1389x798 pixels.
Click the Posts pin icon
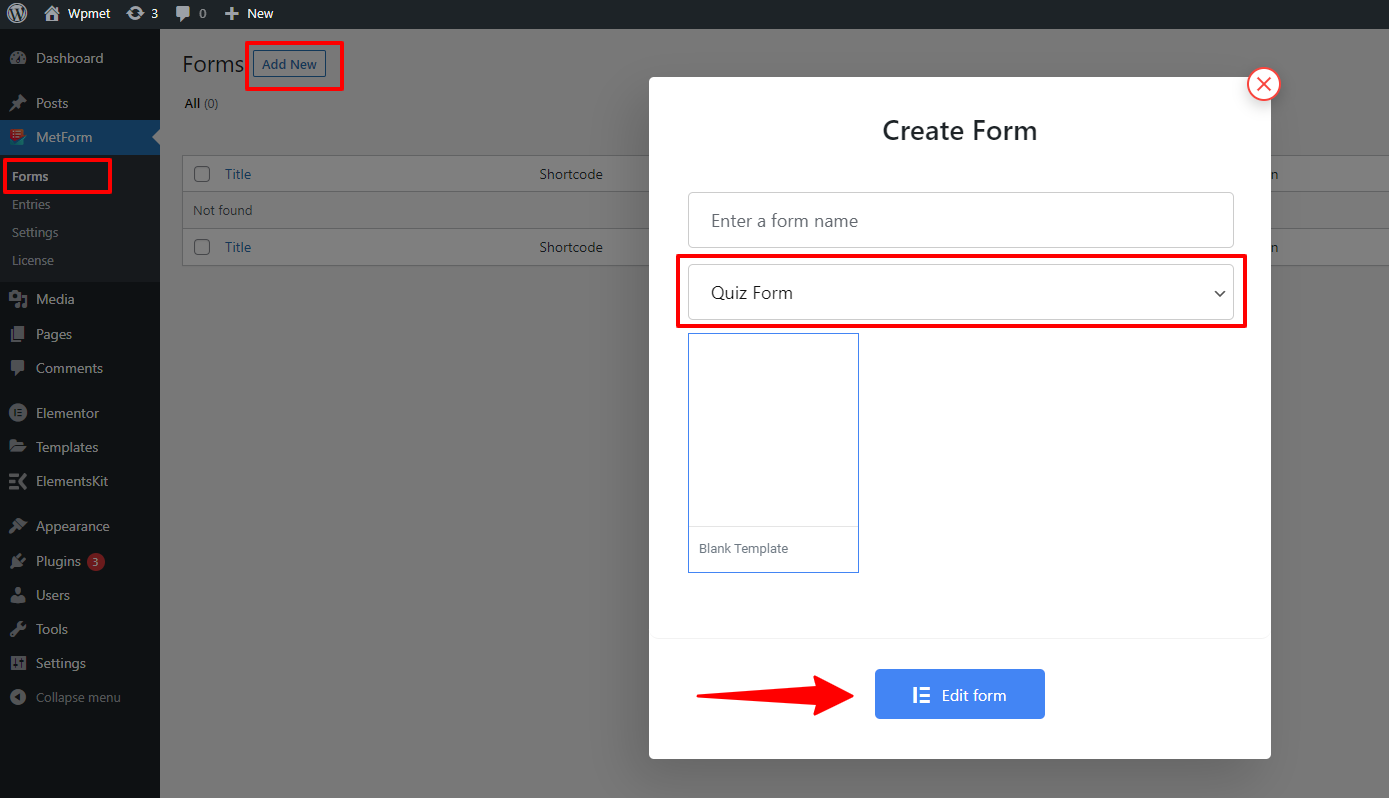point(18,103)
